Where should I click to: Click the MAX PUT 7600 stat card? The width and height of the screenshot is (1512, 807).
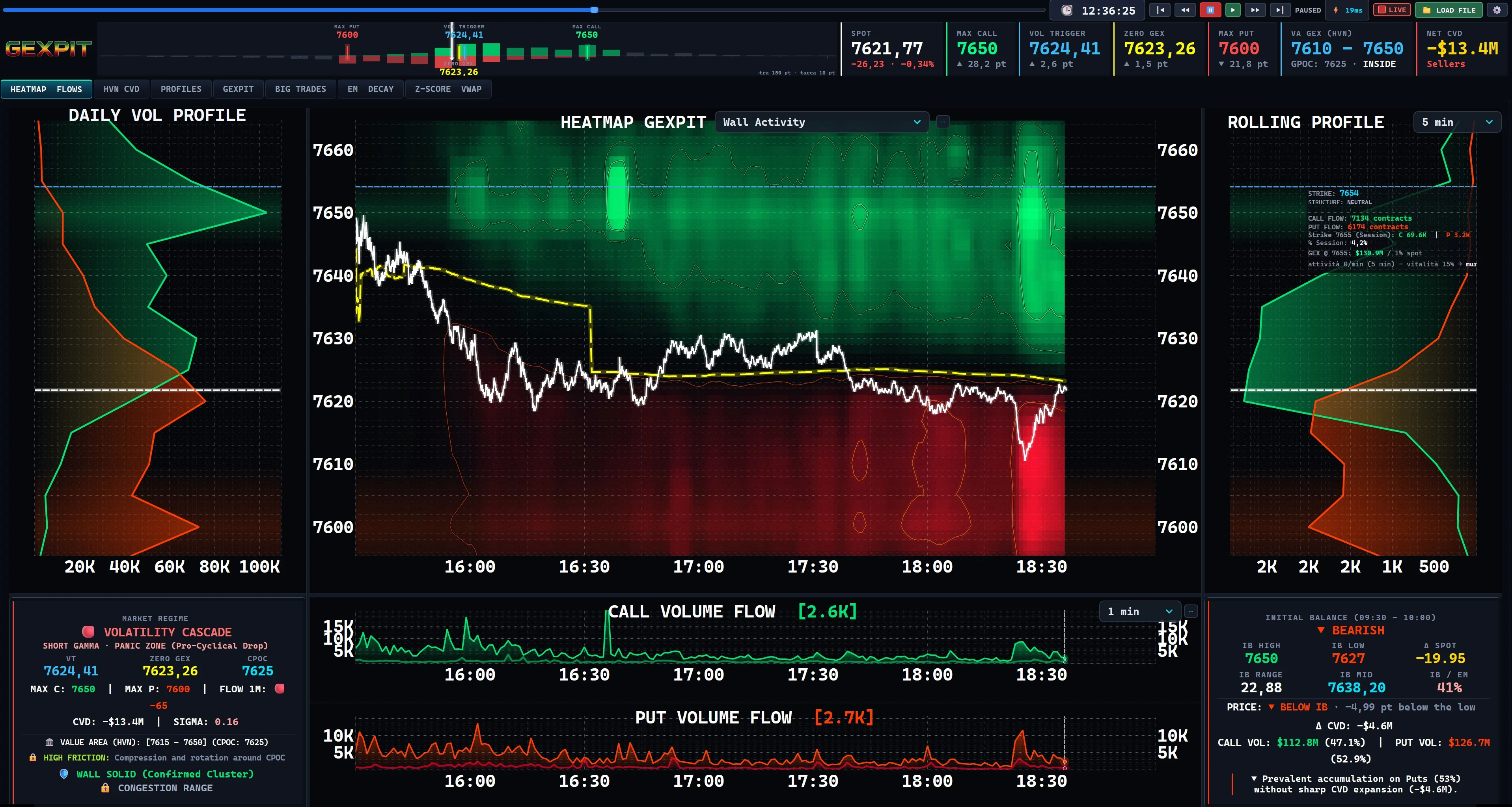coord(1243,49)
